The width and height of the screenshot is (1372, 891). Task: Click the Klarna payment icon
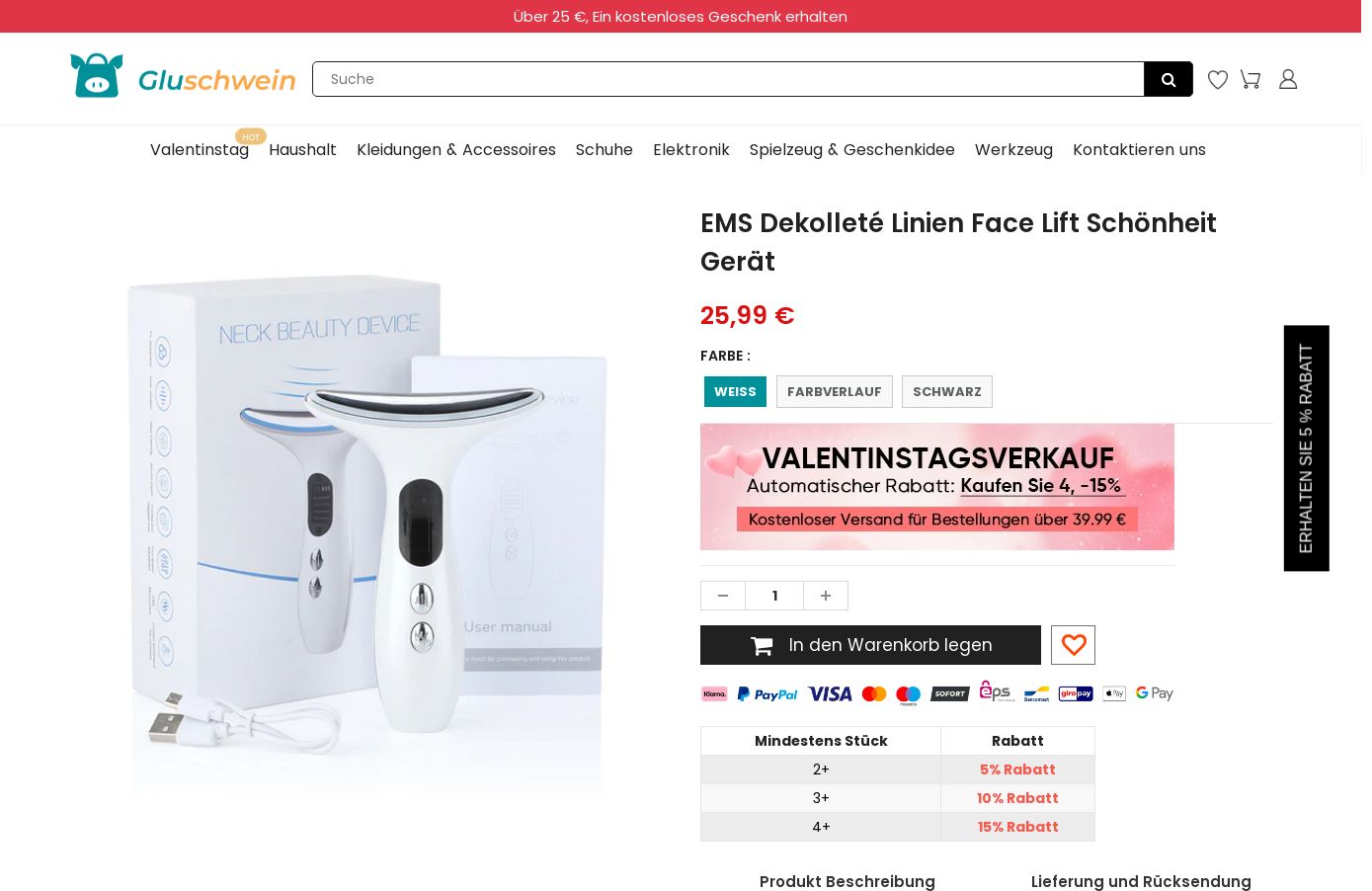coord(714,694)
